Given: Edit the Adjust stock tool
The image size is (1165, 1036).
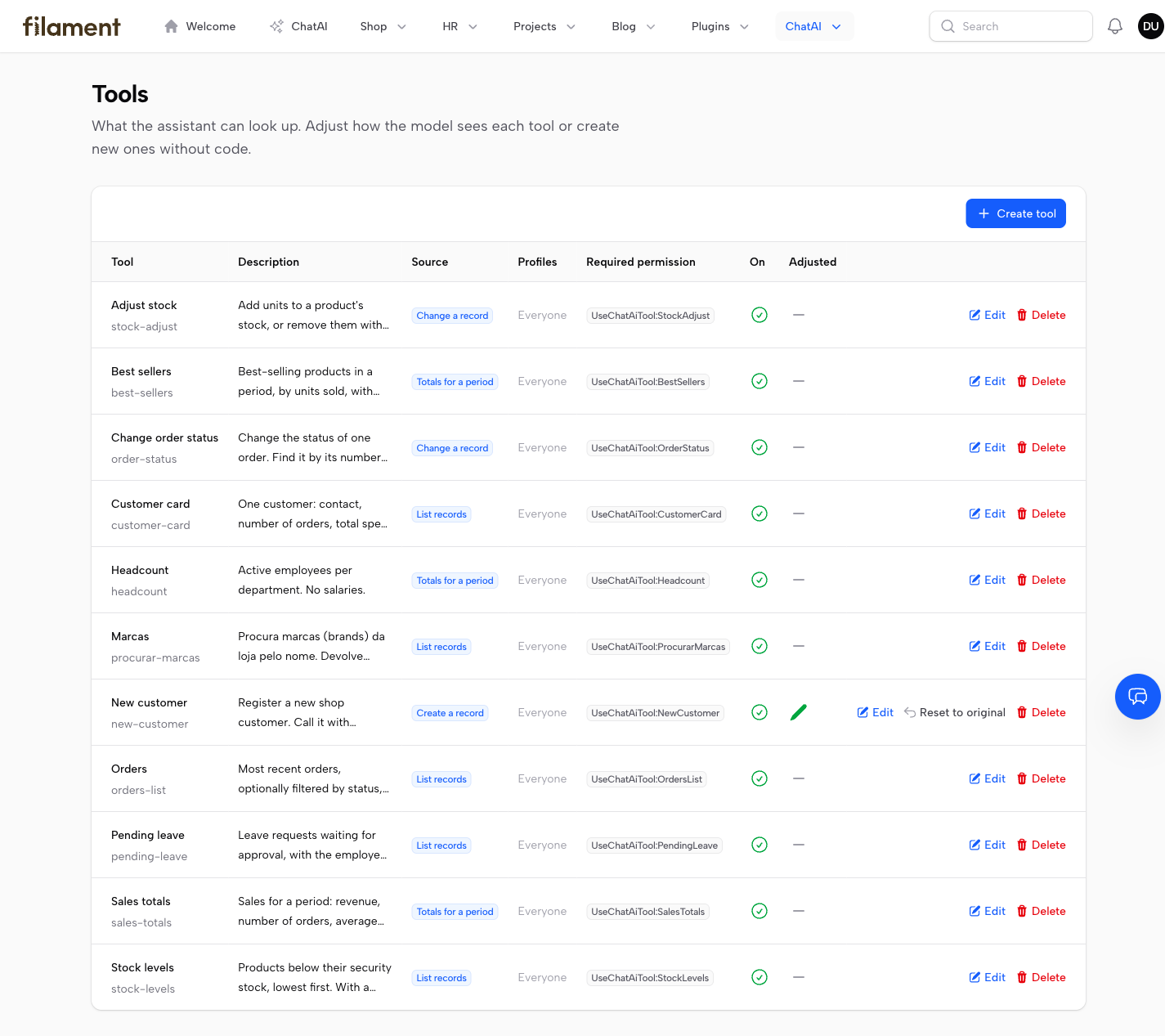Looking at the screenshot, I should pos(988,315).
